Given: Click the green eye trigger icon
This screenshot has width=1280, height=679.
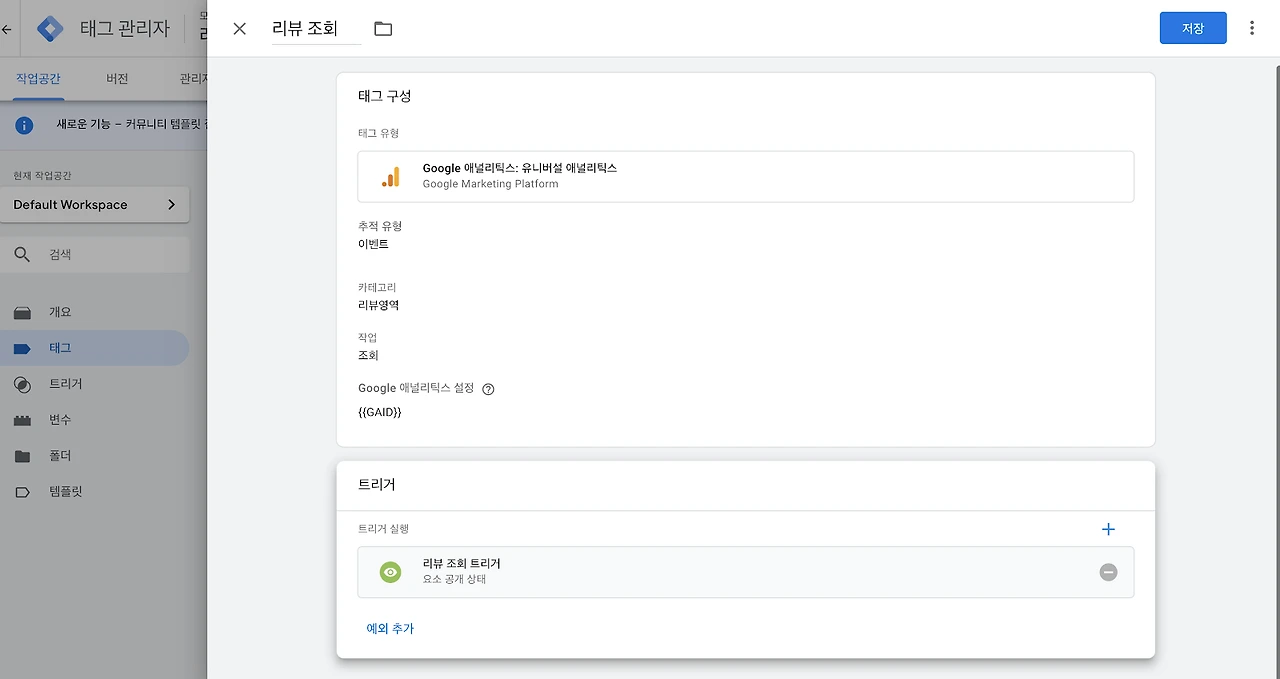Looking at the screenshot, I should (x=390, y=572).
